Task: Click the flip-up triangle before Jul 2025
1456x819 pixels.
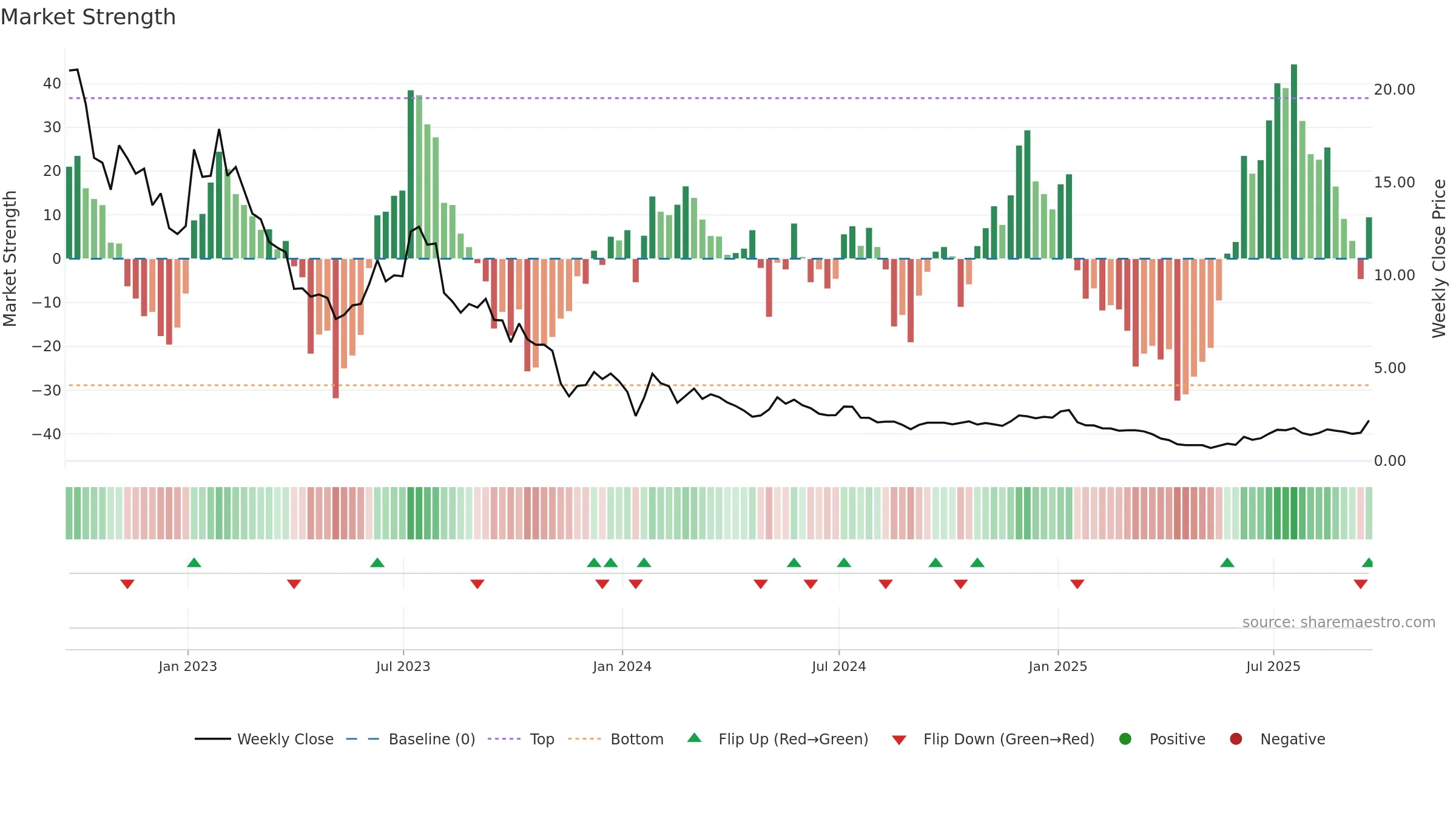Action: coord(1227,562)
